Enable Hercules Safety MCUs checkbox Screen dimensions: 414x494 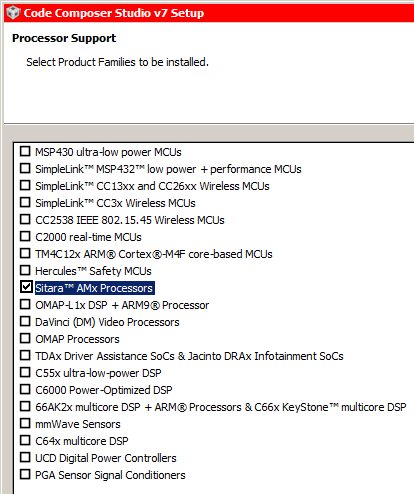coord(25,270)
